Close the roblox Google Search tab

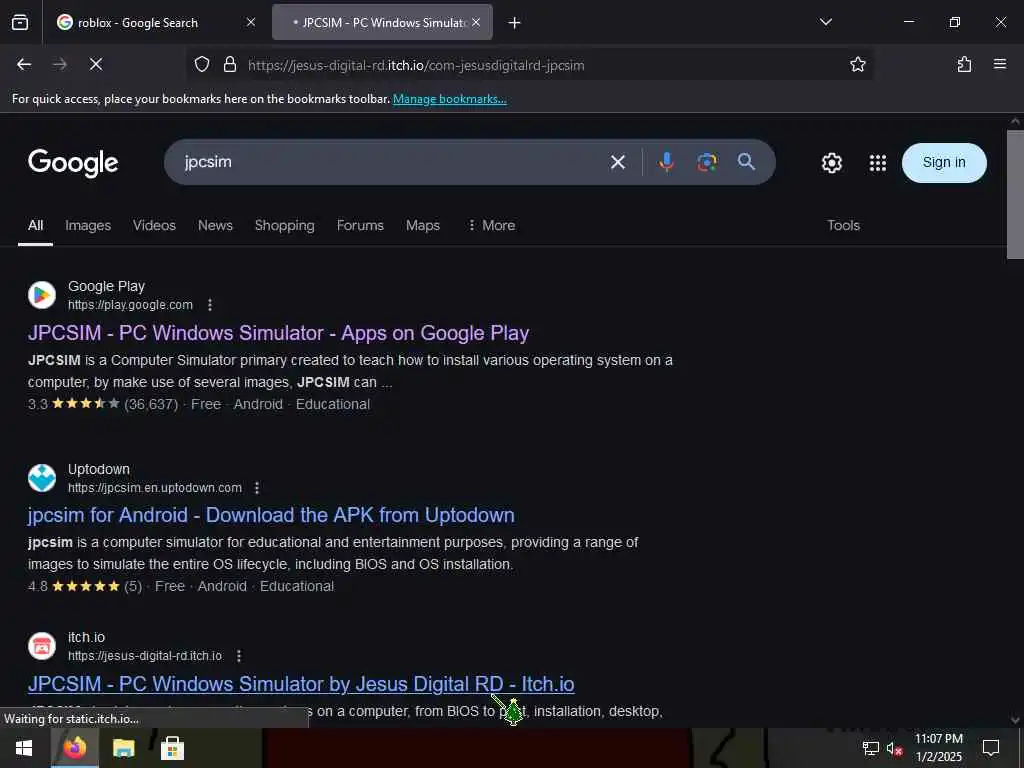[x=251, y=23]
